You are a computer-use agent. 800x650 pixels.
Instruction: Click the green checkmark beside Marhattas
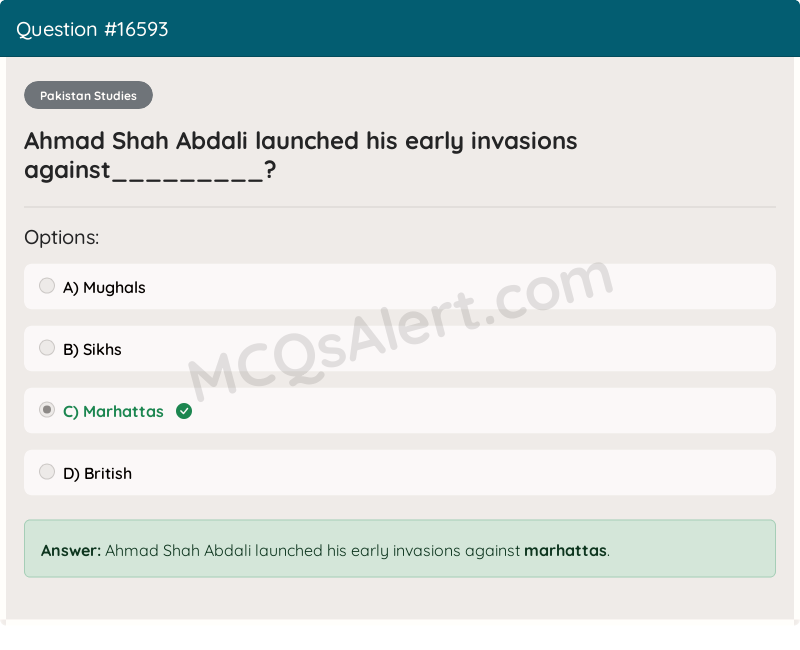(x=183, y=410)
